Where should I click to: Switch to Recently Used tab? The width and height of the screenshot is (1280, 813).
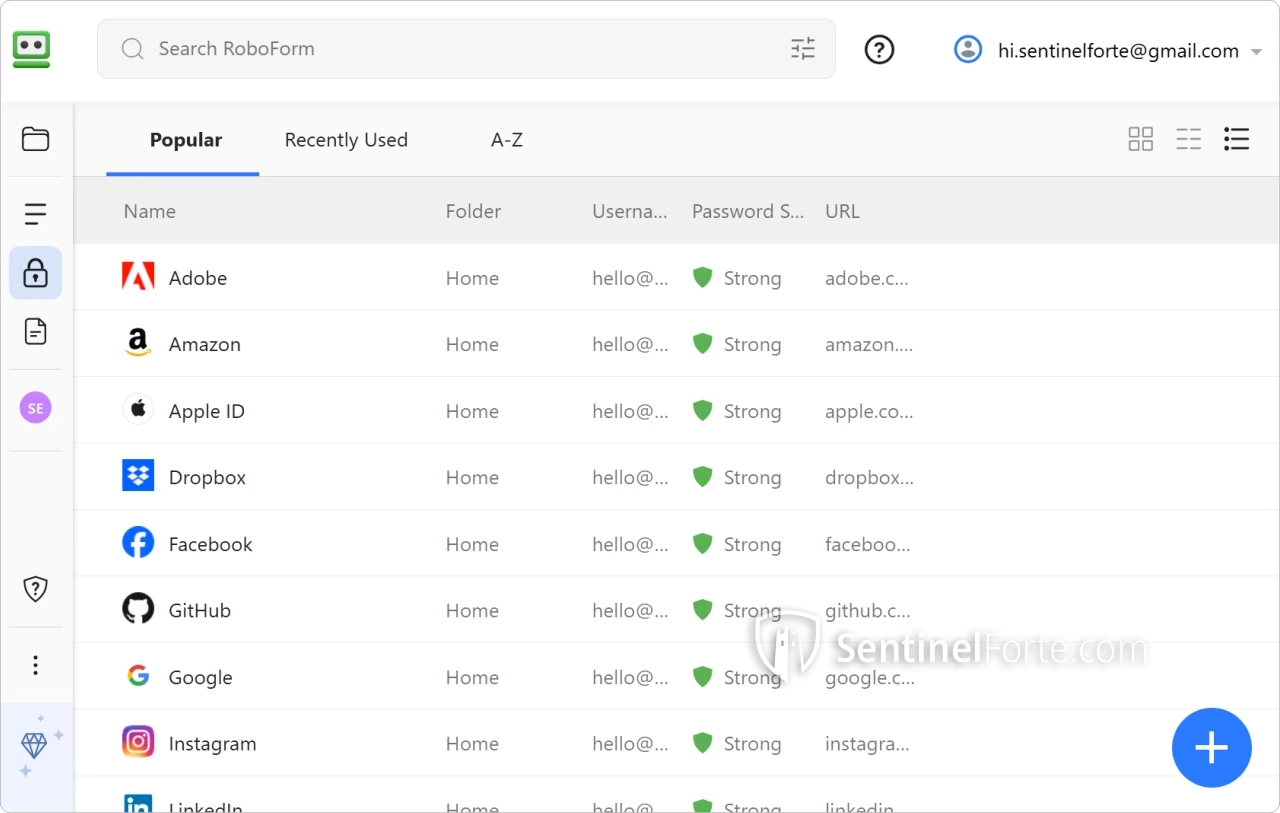point(346,140)
